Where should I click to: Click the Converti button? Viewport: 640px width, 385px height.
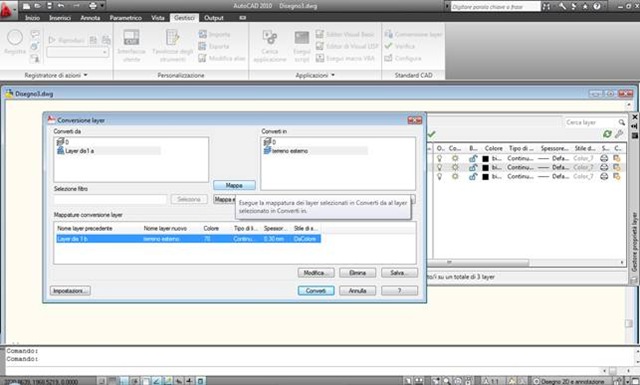tap(316, 291)
